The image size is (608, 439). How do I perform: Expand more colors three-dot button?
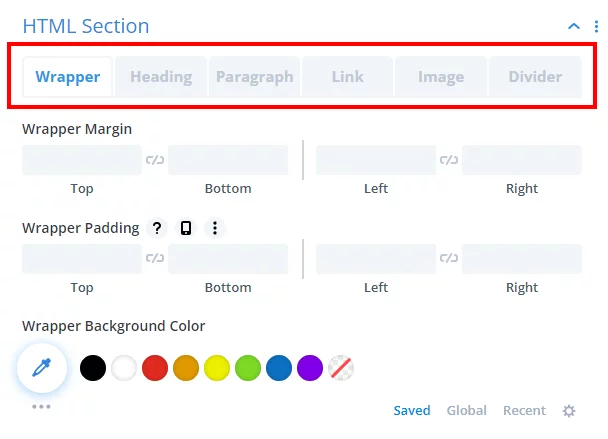click(41, 406)
